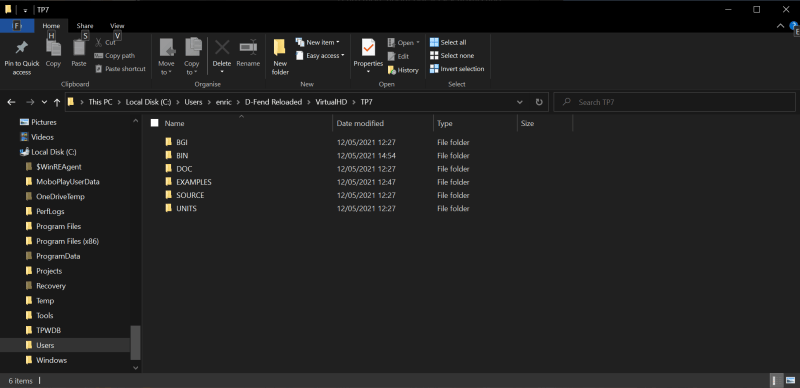The height and width of the screenshot is (388, 800).
Task: Tick the select-all checkbox by Name
Action: (x=155, y=123)
